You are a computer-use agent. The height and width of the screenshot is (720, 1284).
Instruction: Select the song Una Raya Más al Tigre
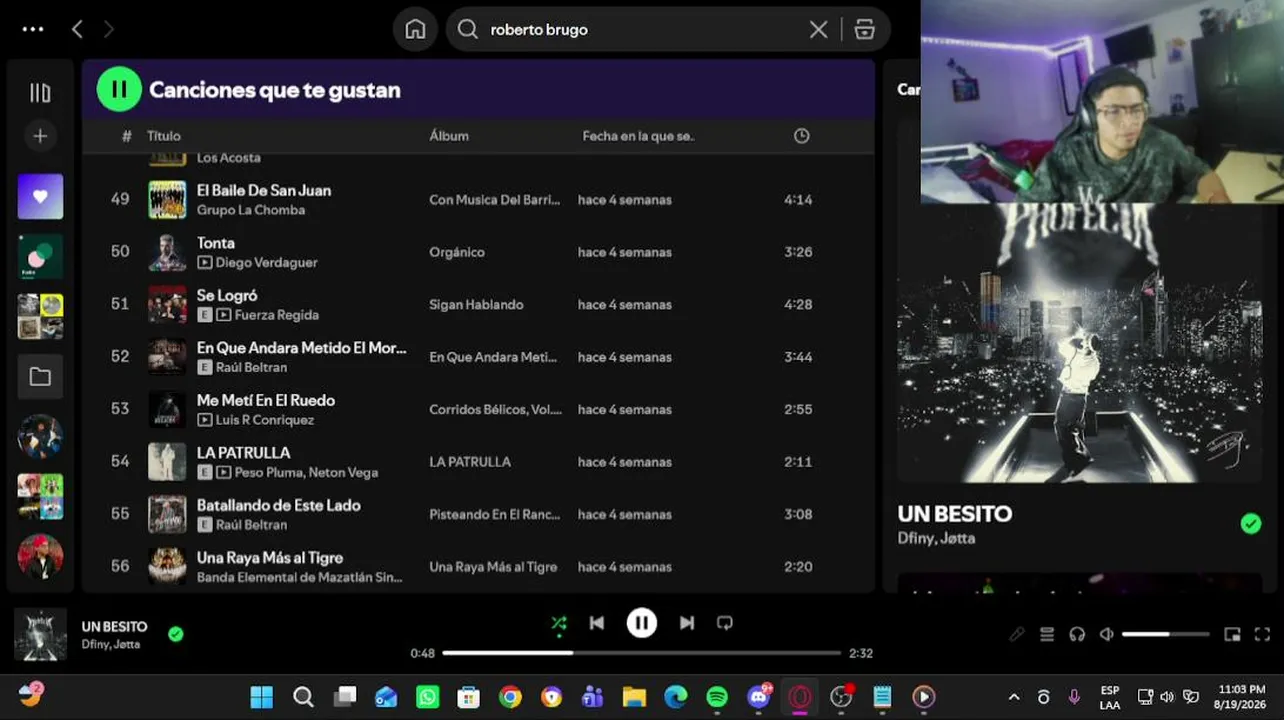[270, 558]
